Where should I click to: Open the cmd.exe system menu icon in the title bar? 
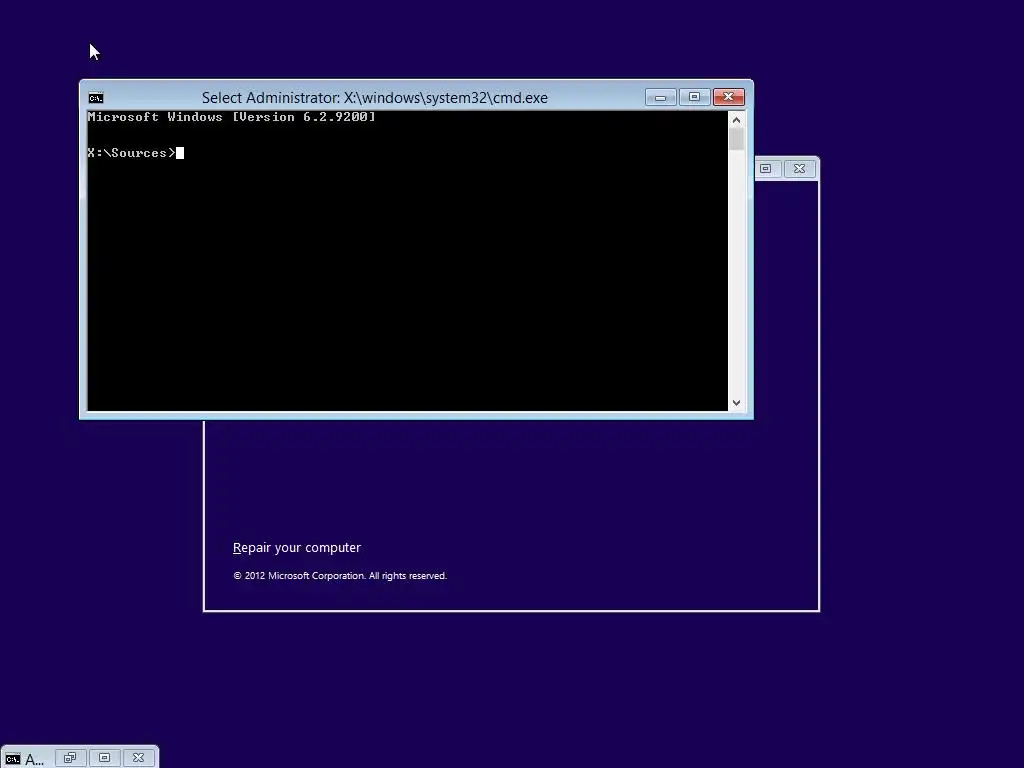click(96, 98)
